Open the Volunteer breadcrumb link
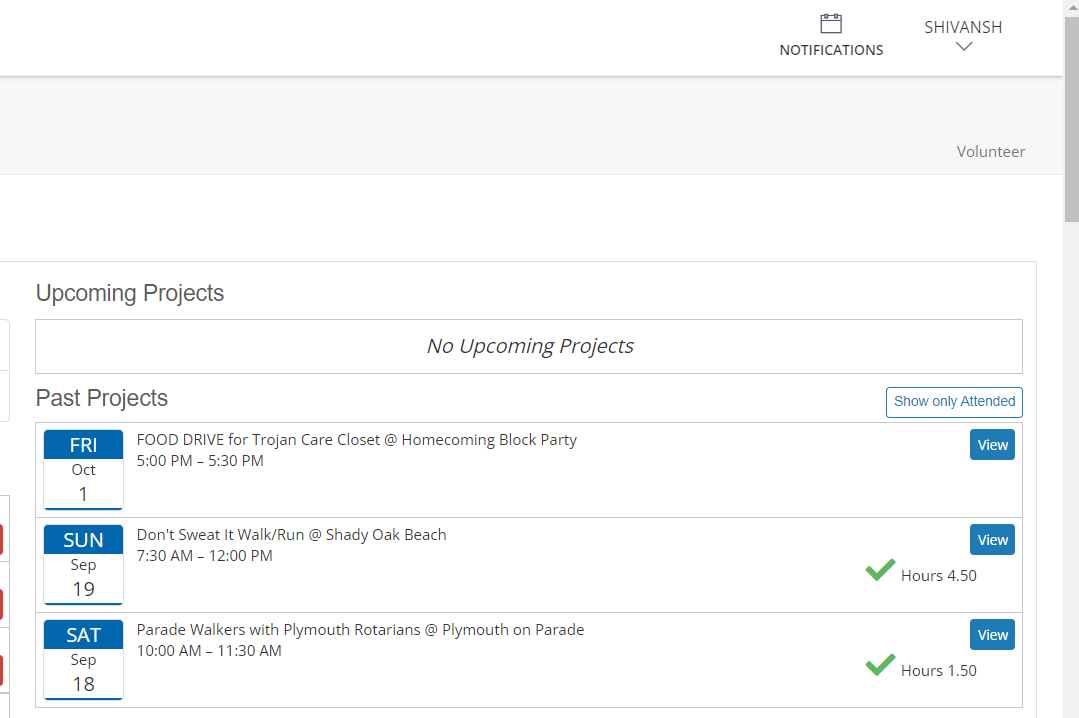This screenshot has height=718, width=1079. pyautogui.click(x=990, y=152)
